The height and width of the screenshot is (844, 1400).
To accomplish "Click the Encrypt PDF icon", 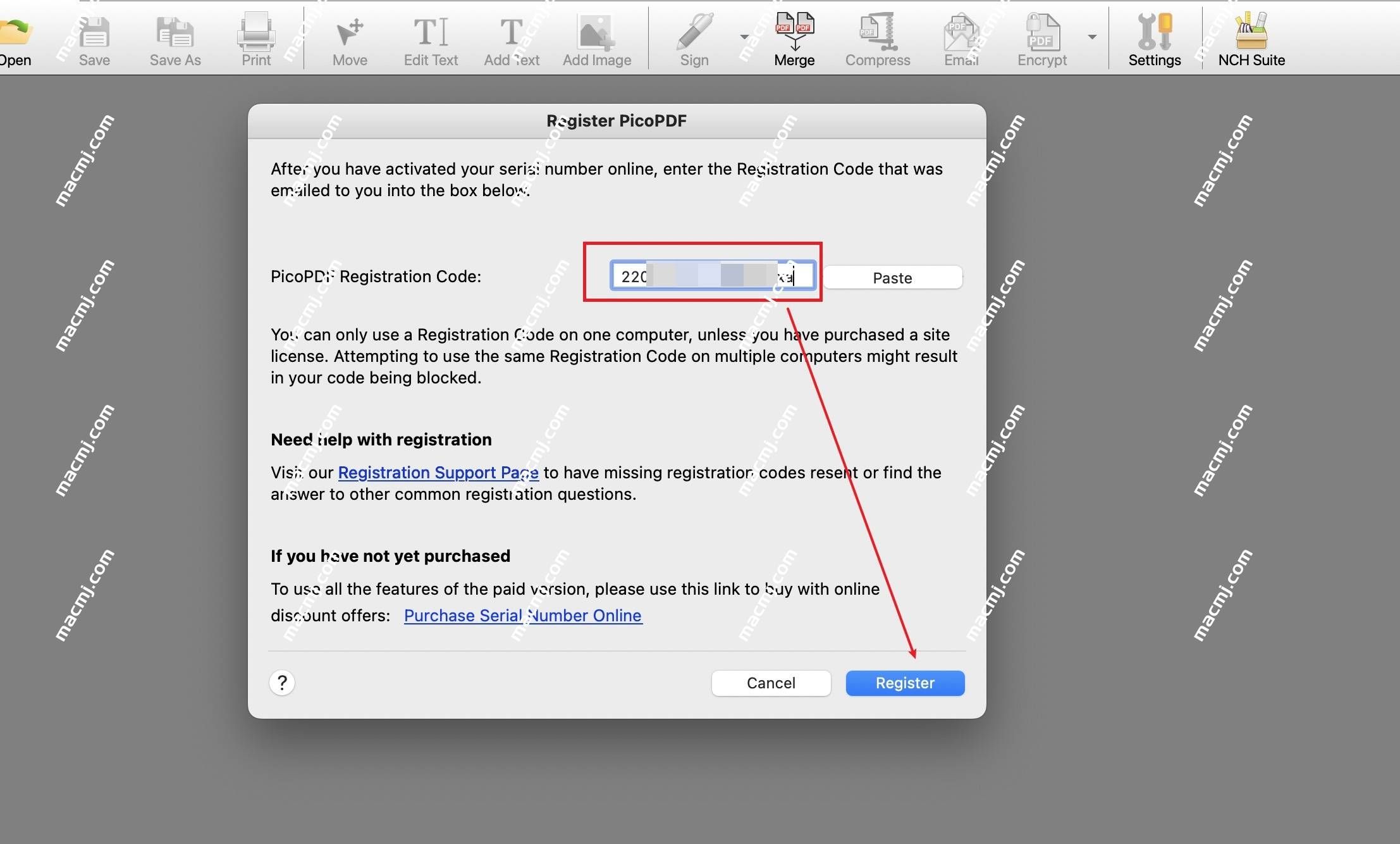I will pos(1042,41).
